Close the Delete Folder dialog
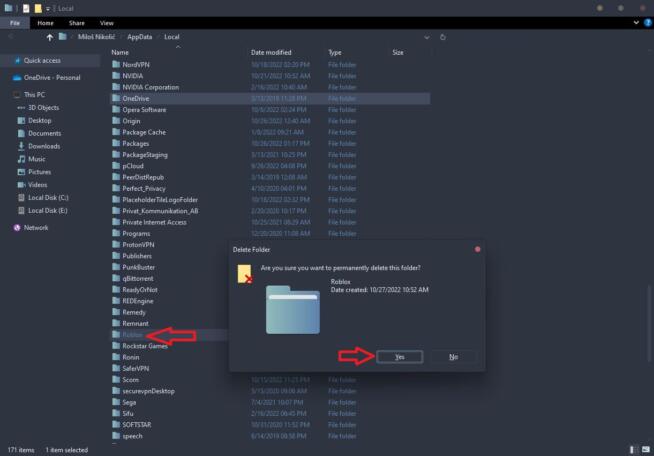654x456 pixels. point(477,249)
